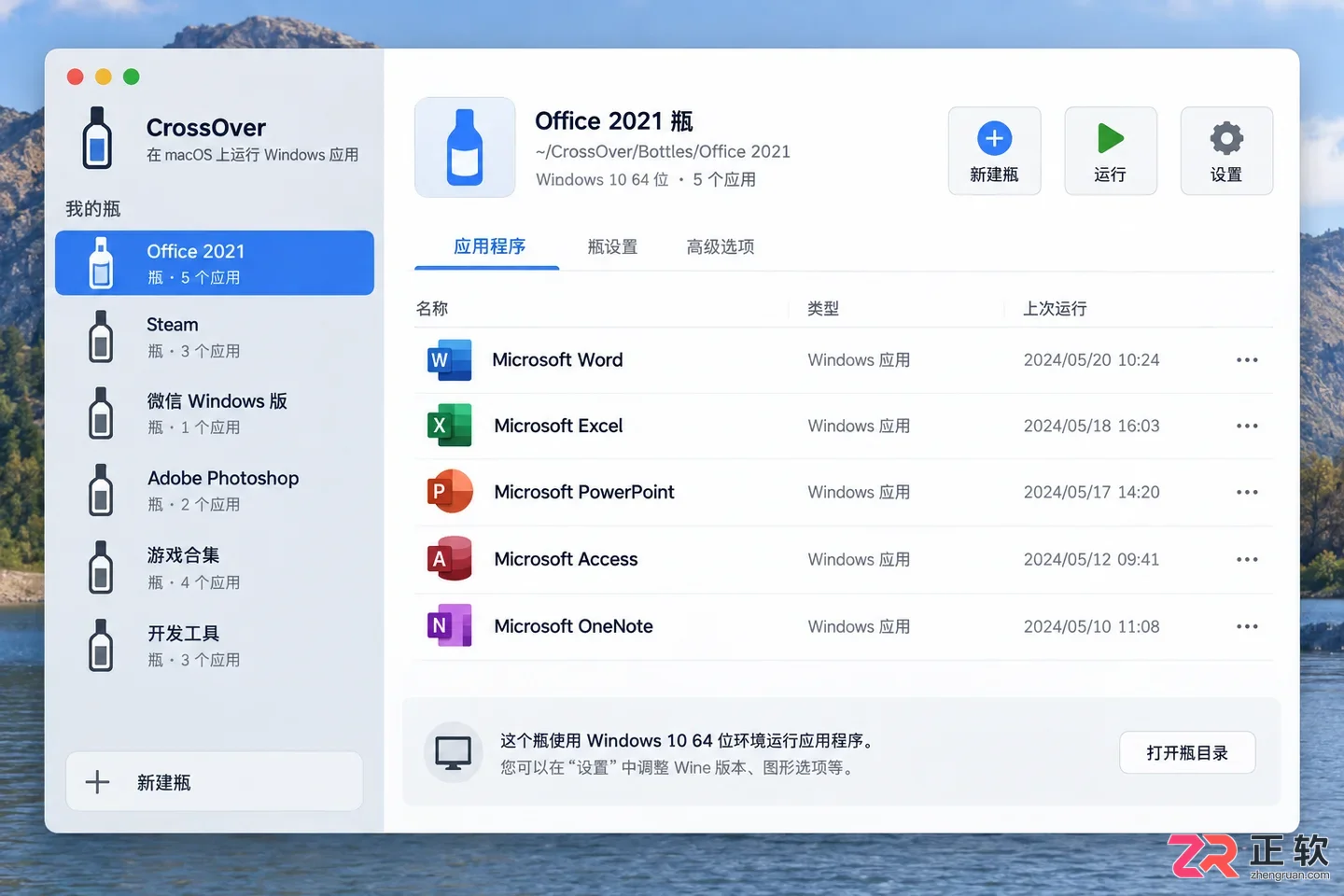Minimize the window with yellow button
The height and width of the screenshot is (896, 1344).
104,77
